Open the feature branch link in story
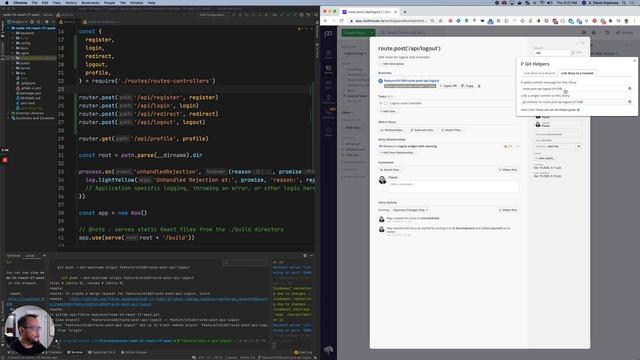 (411, 81)
